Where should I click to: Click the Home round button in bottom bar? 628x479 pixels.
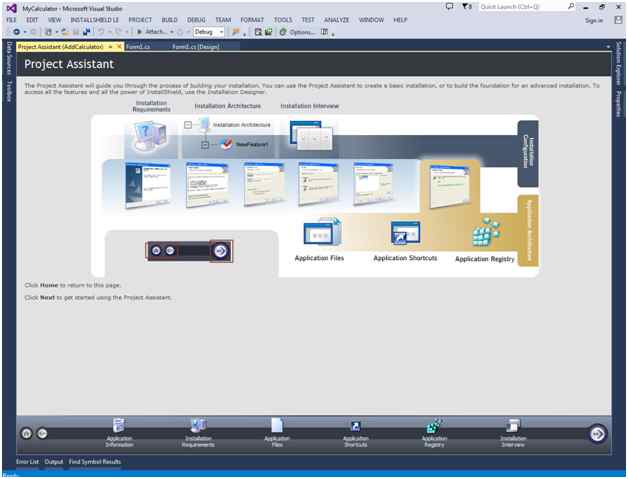(26, 433)
